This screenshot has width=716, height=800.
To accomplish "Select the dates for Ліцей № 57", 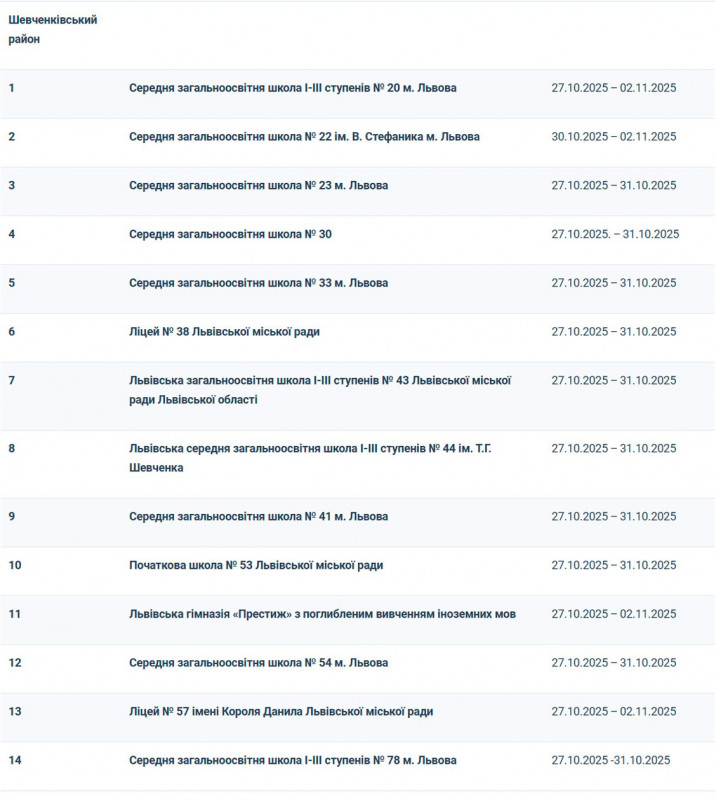I will 613,712.
